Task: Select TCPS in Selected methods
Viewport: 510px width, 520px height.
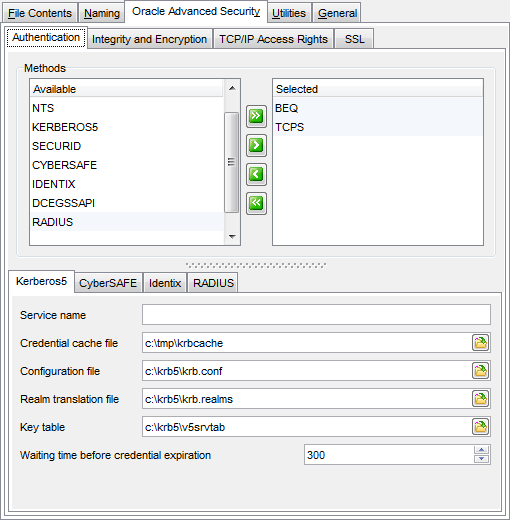Action: tap(378, 127)
